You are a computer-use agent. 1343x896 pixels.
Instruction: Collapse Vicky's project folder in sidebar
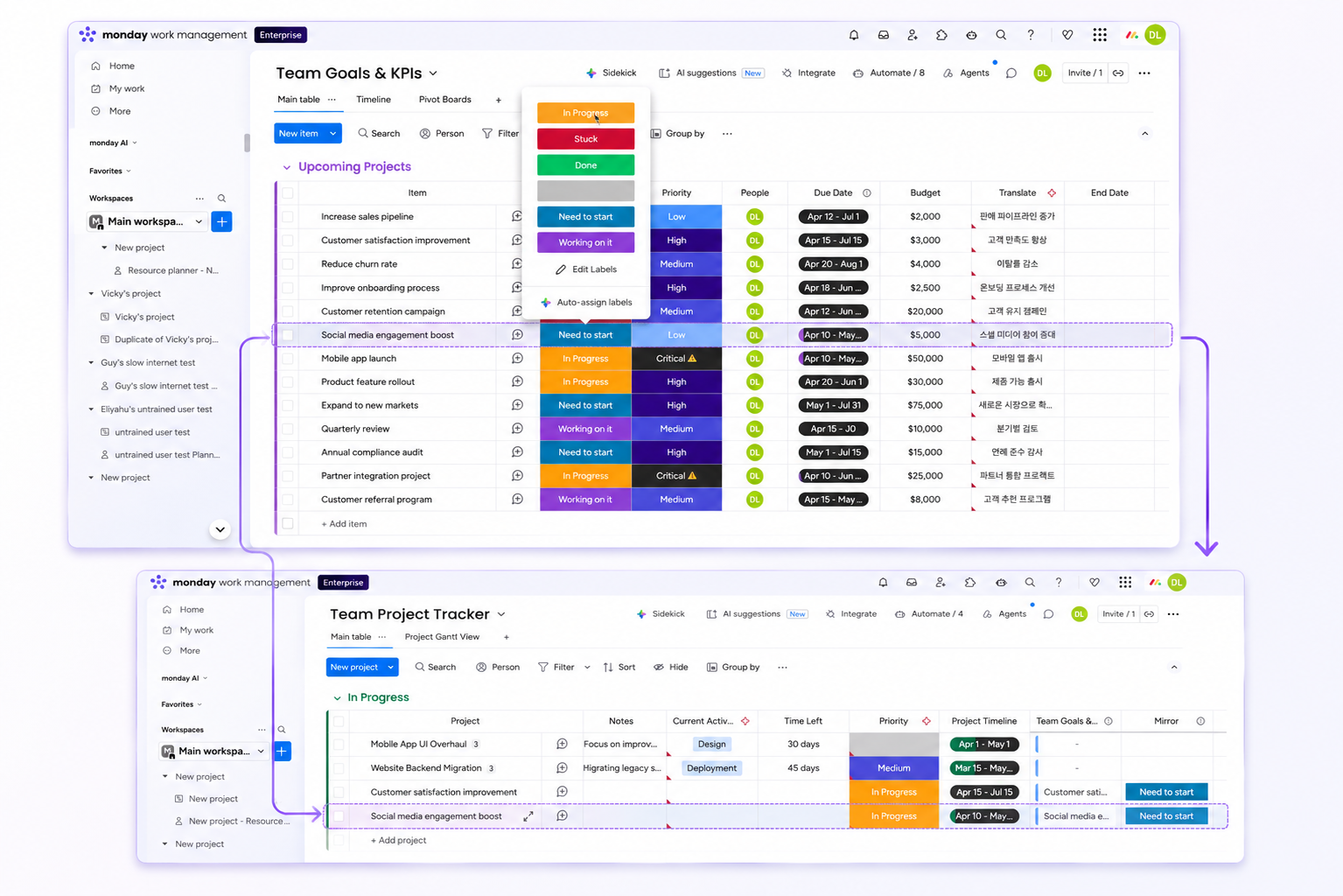click(x=92, y=294)
